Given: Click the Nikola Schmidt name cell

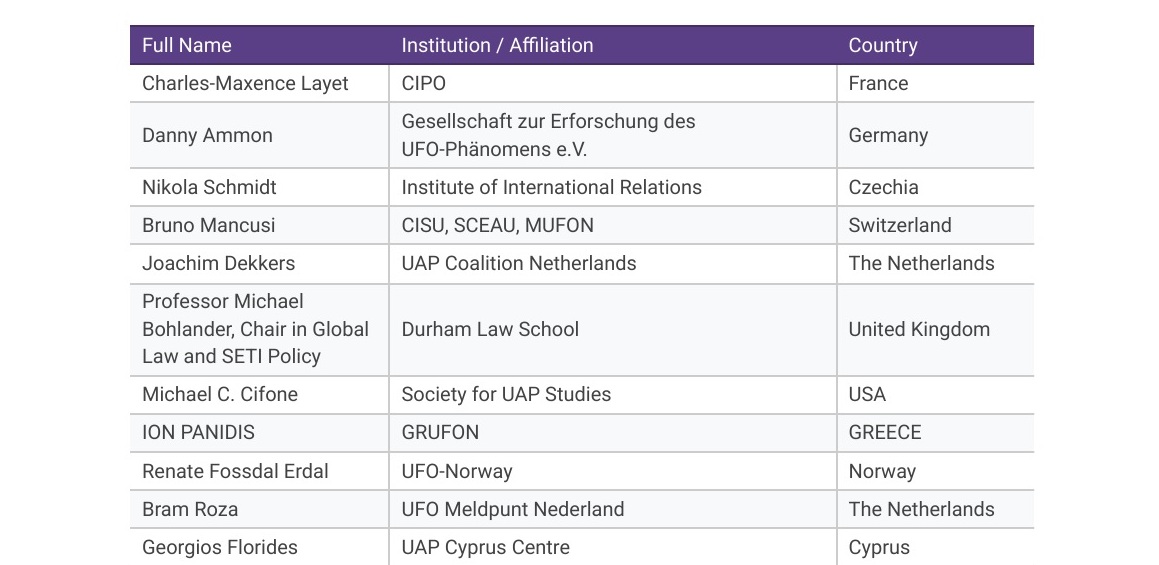Looking at the screenshot, I should tap(209, 187).
